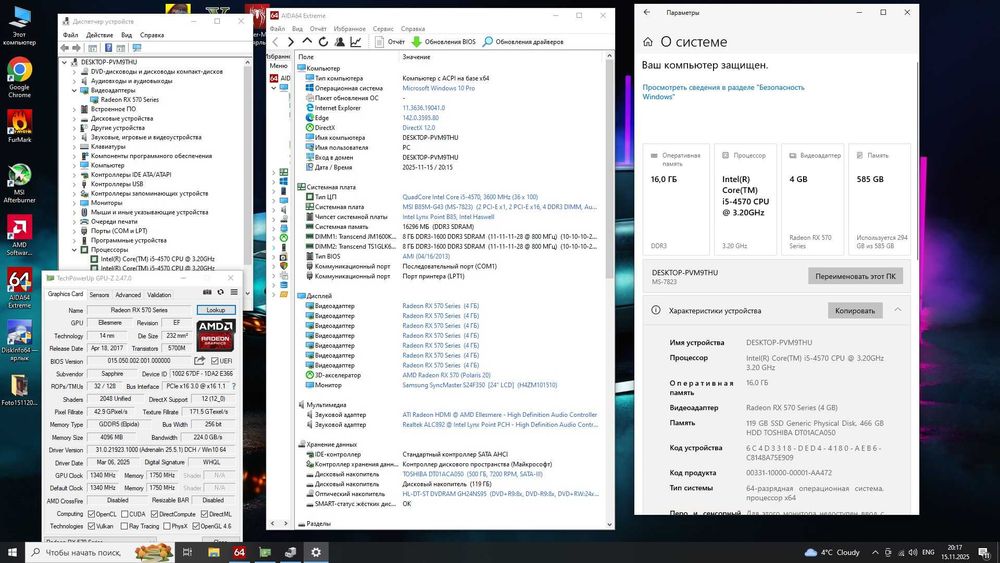This screenshot has height=563, width=1000.
Task: Toggle the UEFI checkbox in GPU-Z
Action: click(x=215, y=361)
